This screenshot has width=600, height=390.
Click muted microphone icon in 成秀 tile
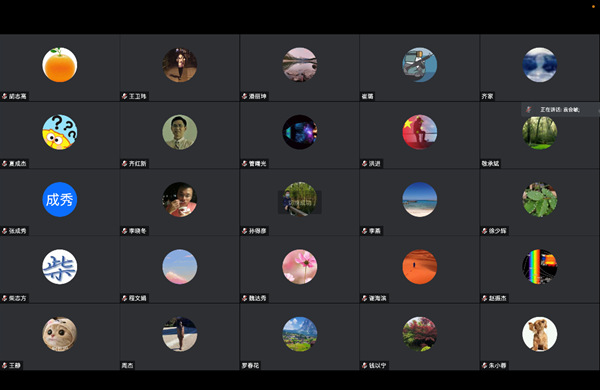(5, 231)
